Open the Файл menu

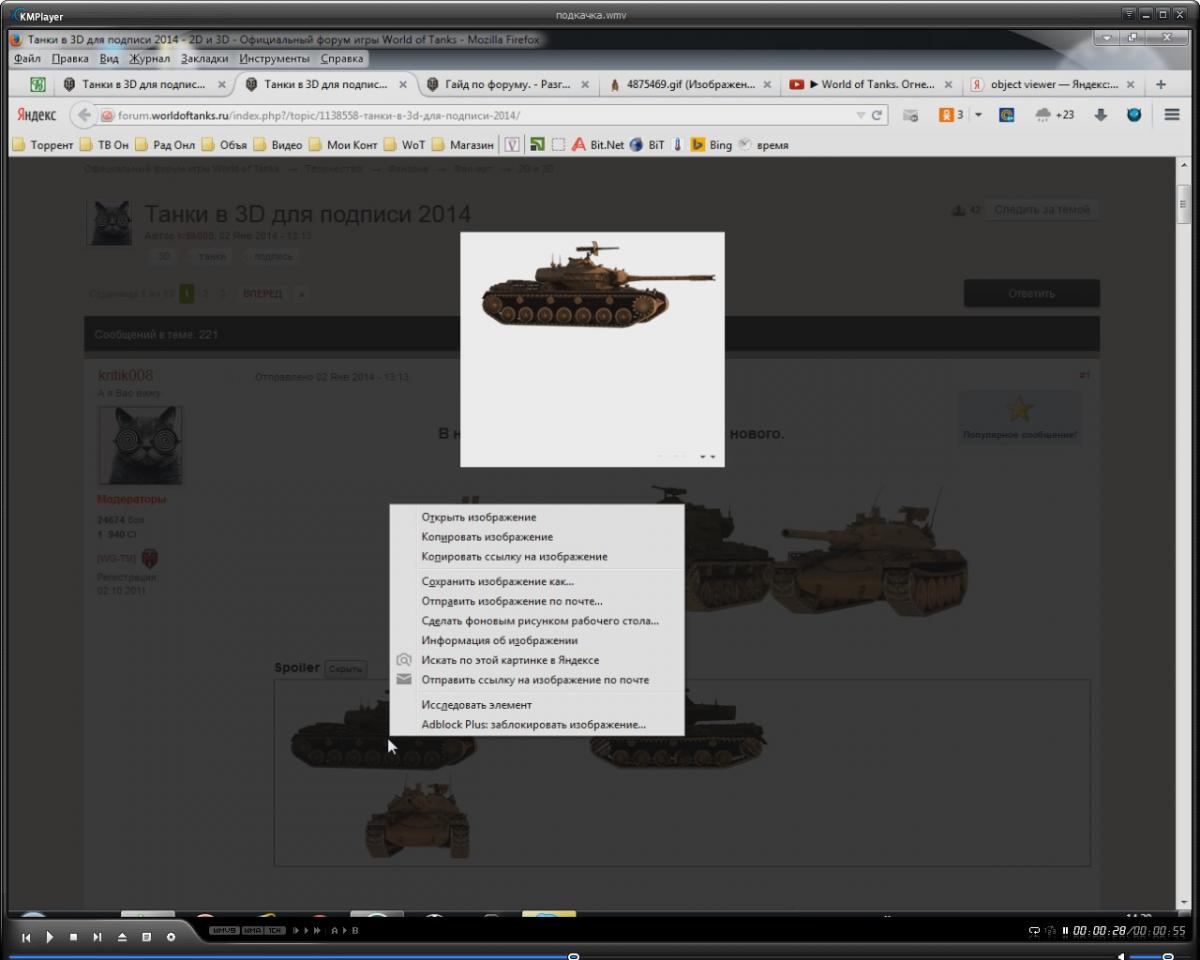pyautogui.click(x=27, y=58)
